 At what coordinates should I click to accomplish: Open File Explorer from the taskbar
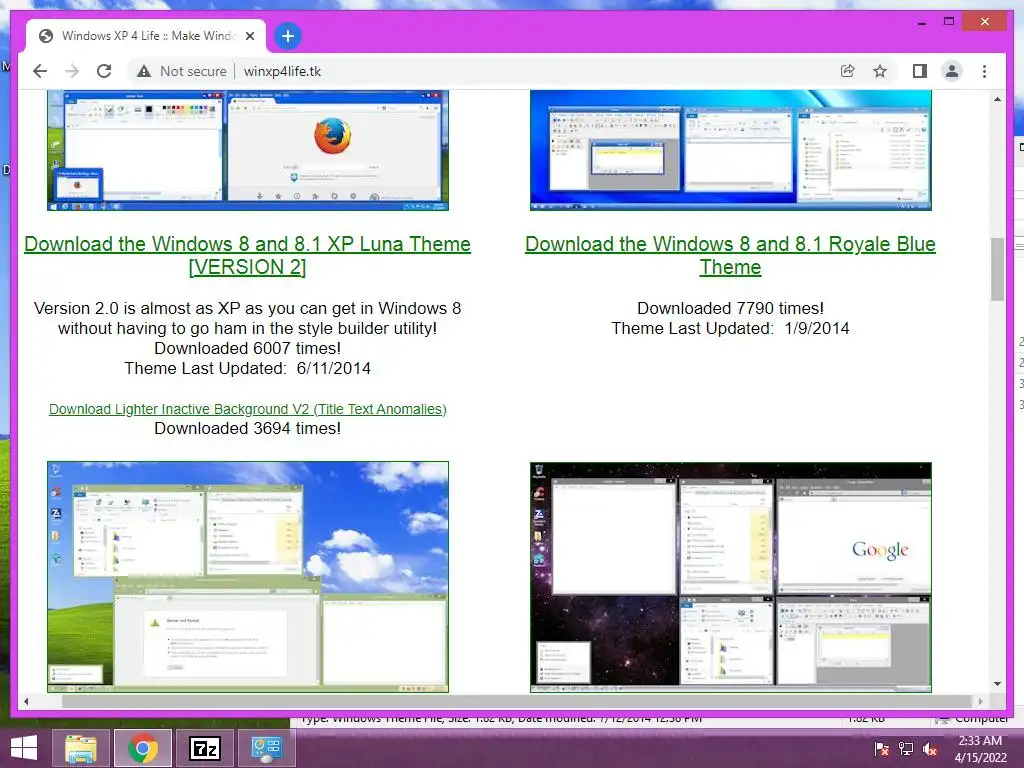[81, 748]
